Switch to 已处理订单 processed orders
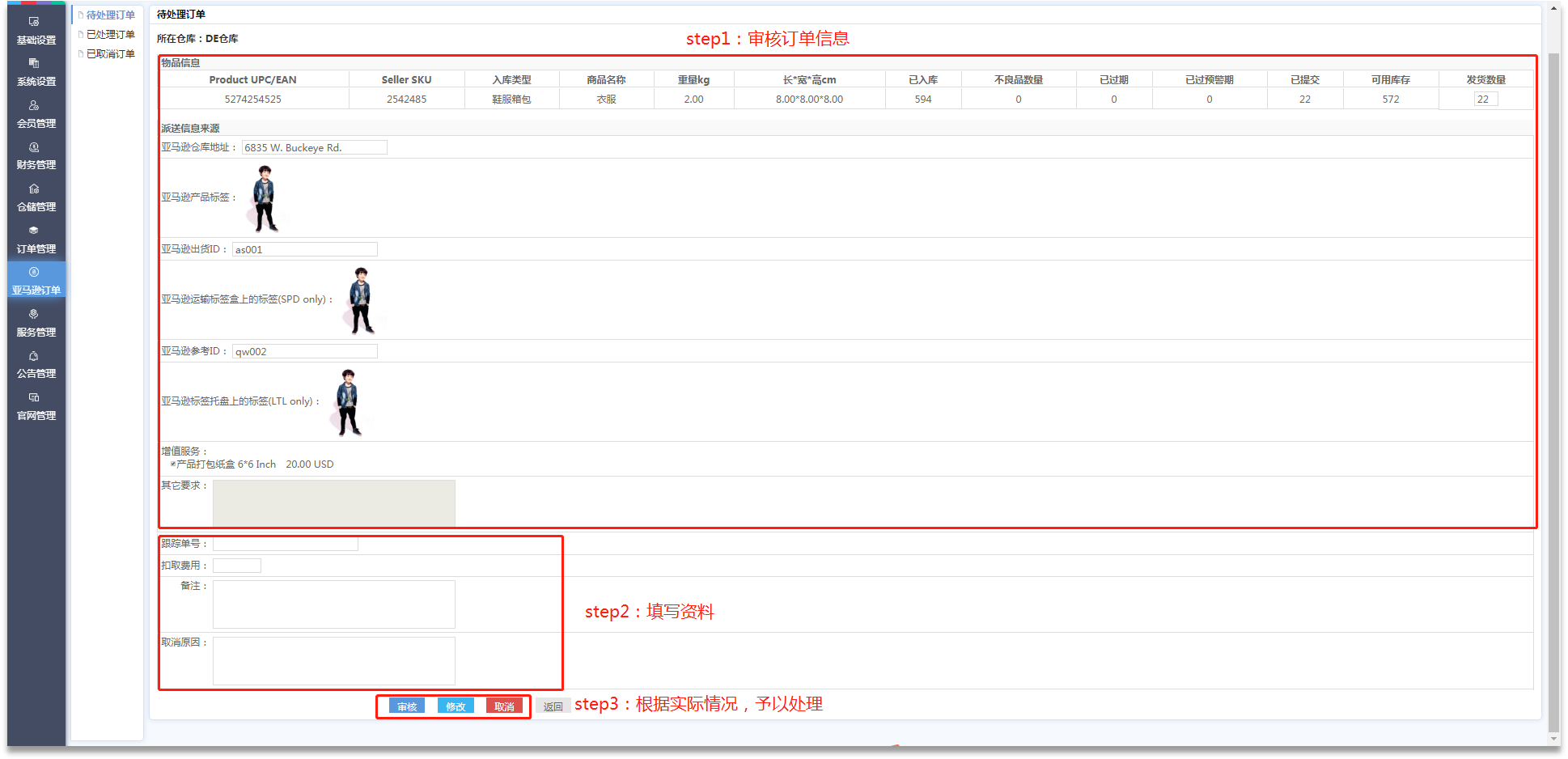 click(x=110, y=35)
